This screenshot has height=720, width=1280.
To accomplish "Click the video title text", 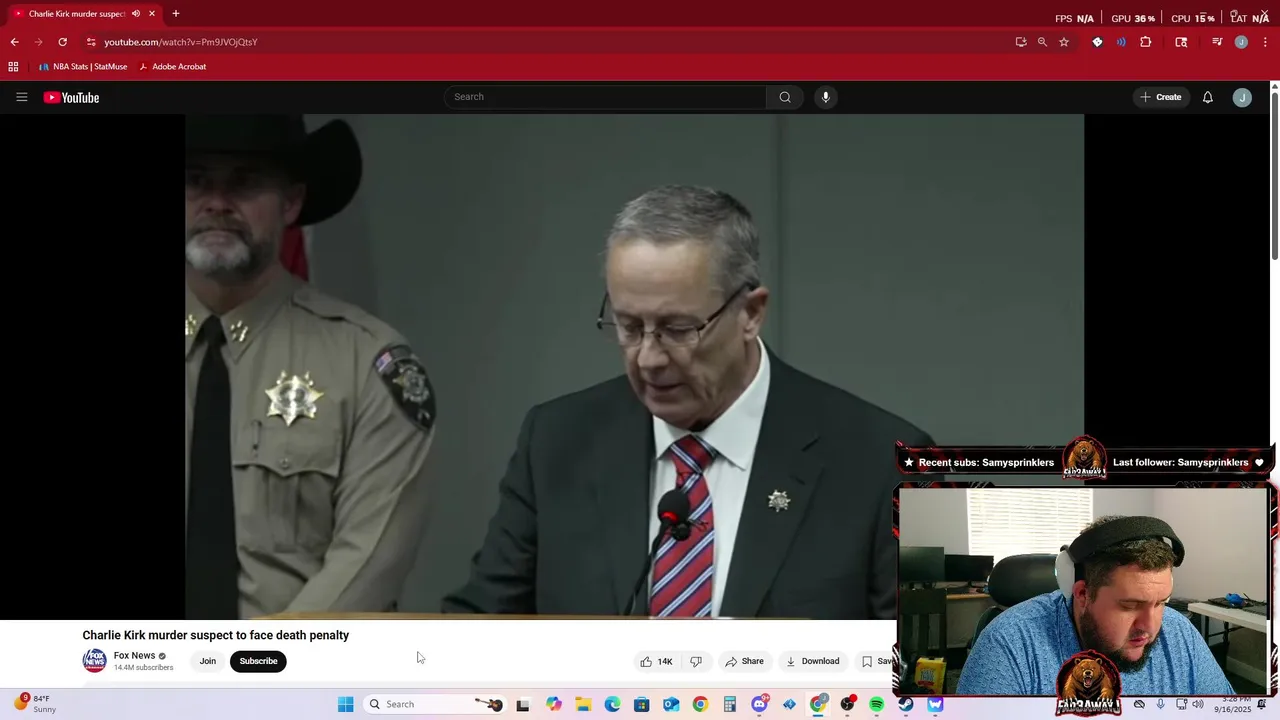I will 215,635.
